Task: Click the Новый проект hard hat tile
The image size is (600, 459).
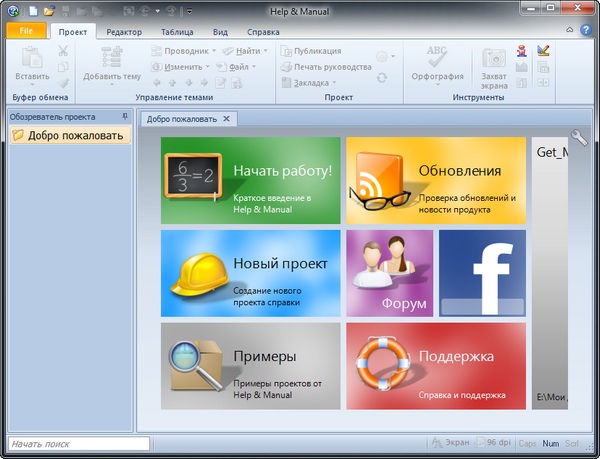Action: point(250,272)
